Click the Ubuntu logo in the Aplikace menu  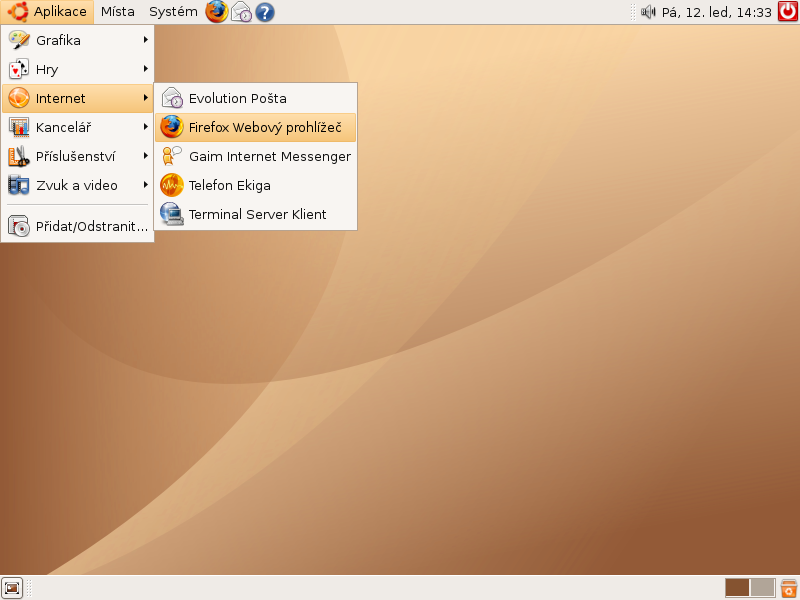[18, 11]
